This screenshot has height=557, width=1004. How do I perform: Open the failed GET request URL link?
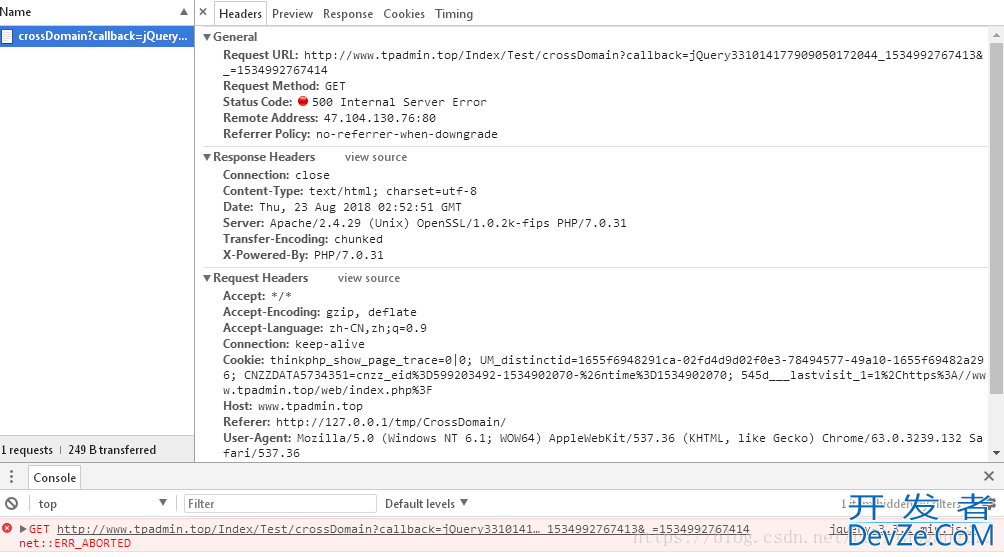(x=403, y=529)
